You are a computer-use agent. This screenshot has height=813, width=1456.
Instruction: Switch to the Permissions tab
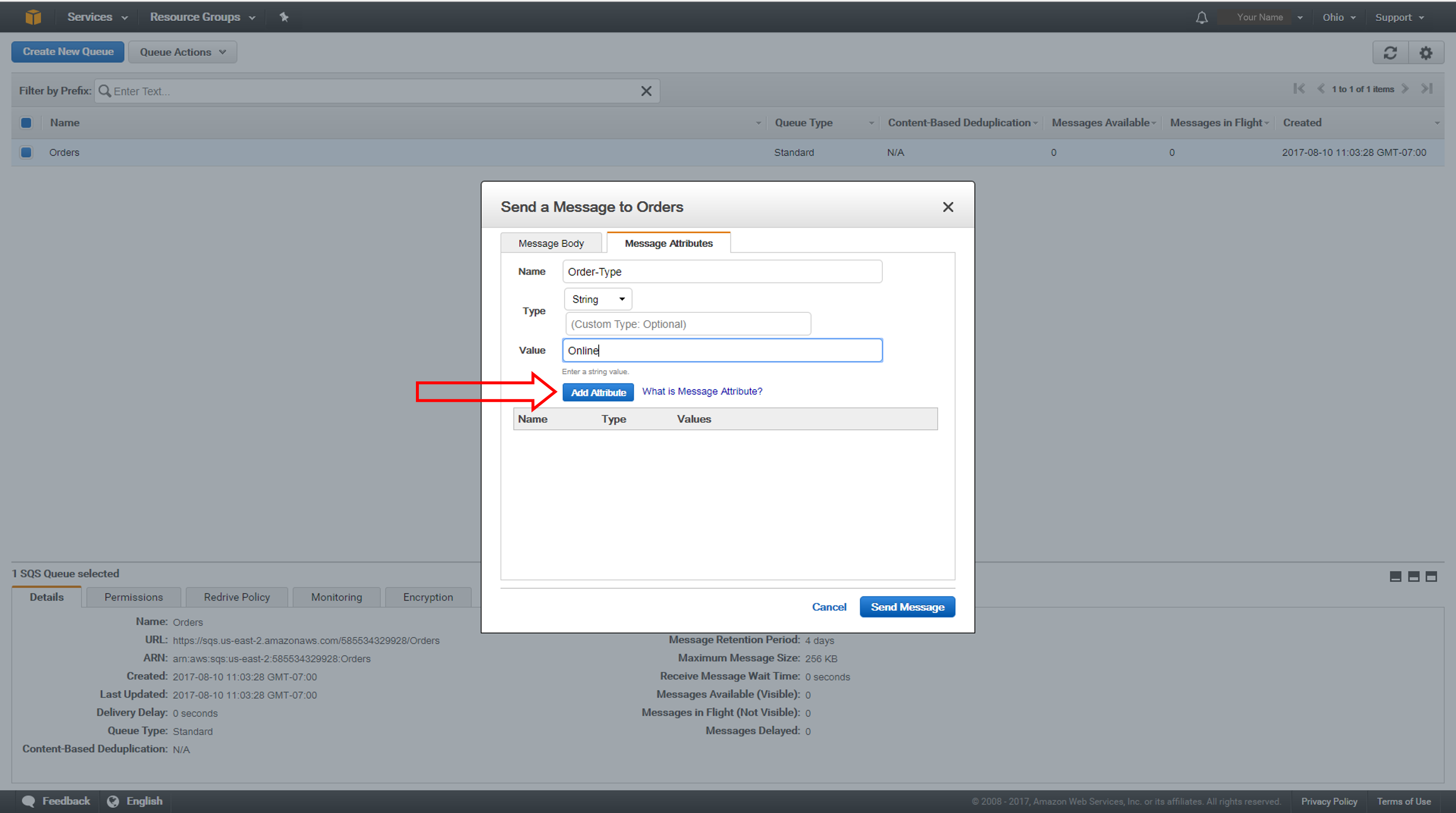coord(134,596)
